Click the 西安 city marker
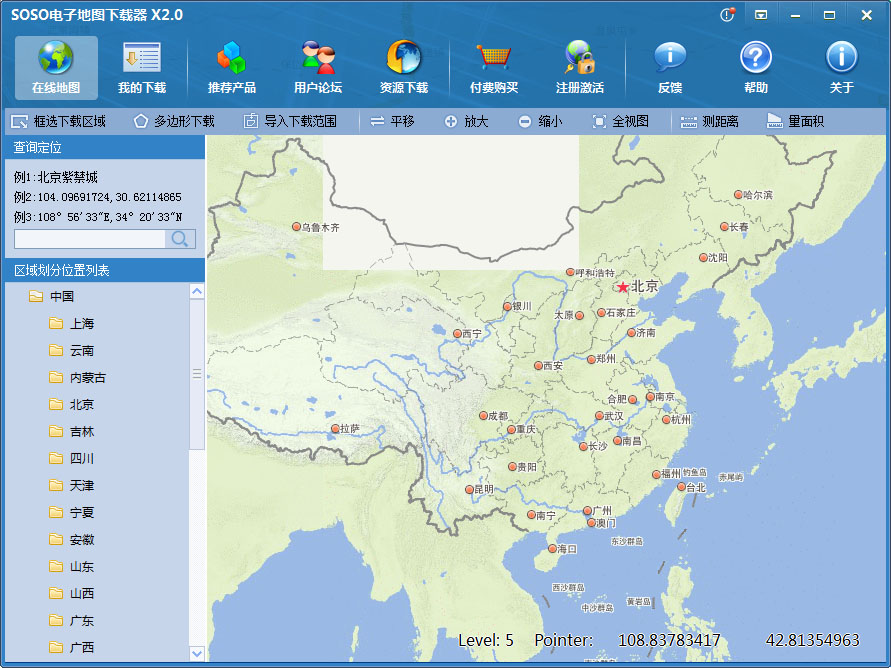 (538, 366)
